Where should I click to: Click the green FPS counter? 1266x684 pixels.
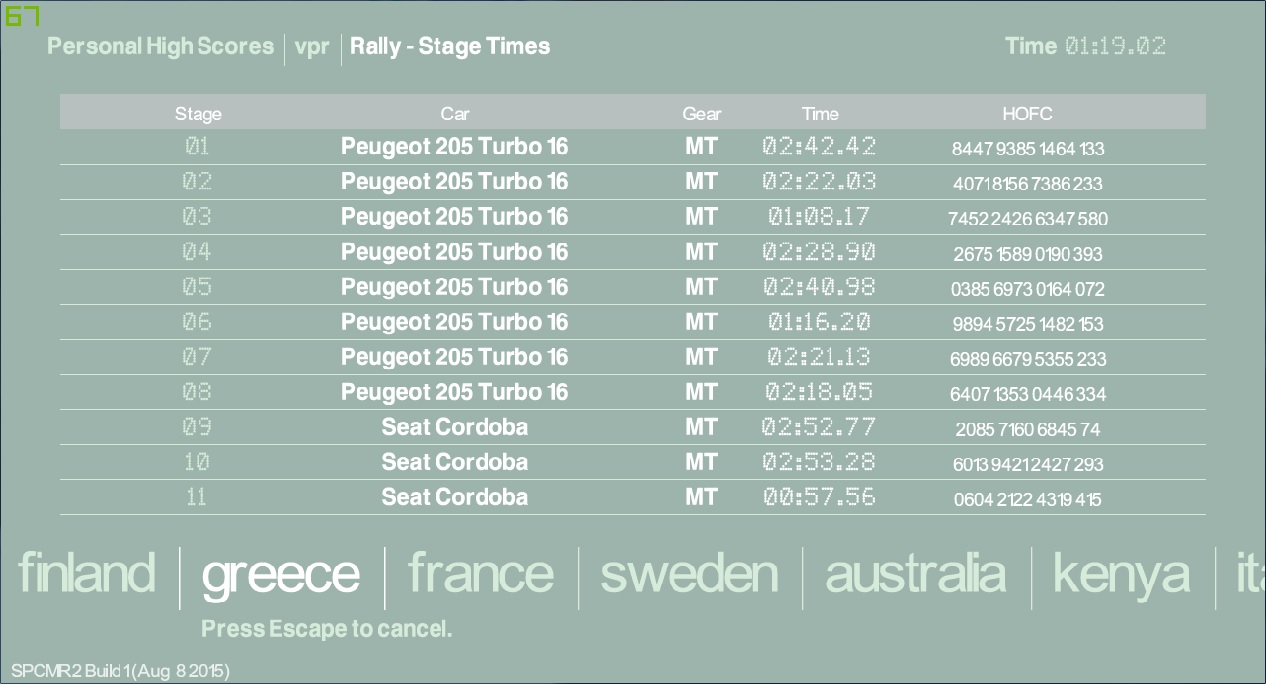click(22, 16)
